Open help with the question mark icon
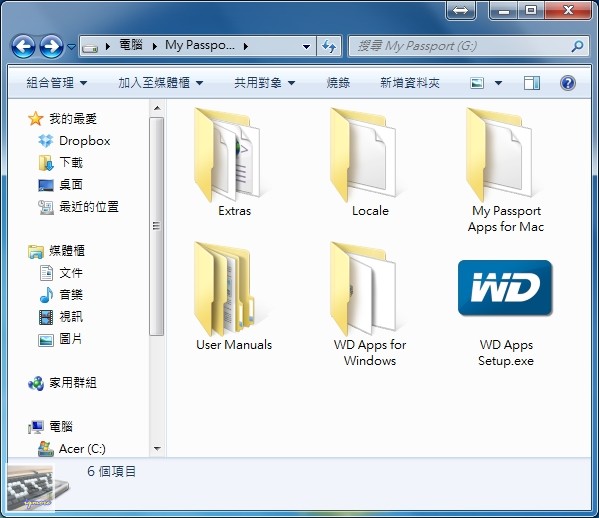 [x=568, y=83]
